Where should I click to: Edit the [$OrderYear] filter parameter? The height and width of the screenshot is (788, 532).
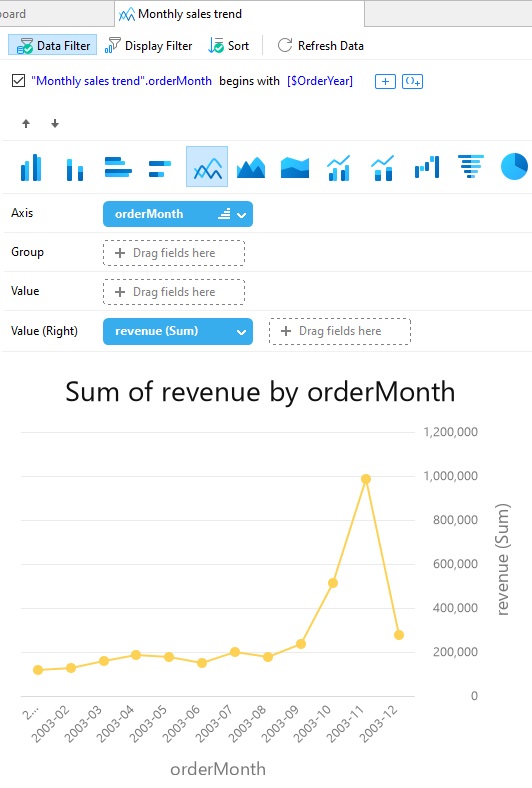tap(320, 81)
